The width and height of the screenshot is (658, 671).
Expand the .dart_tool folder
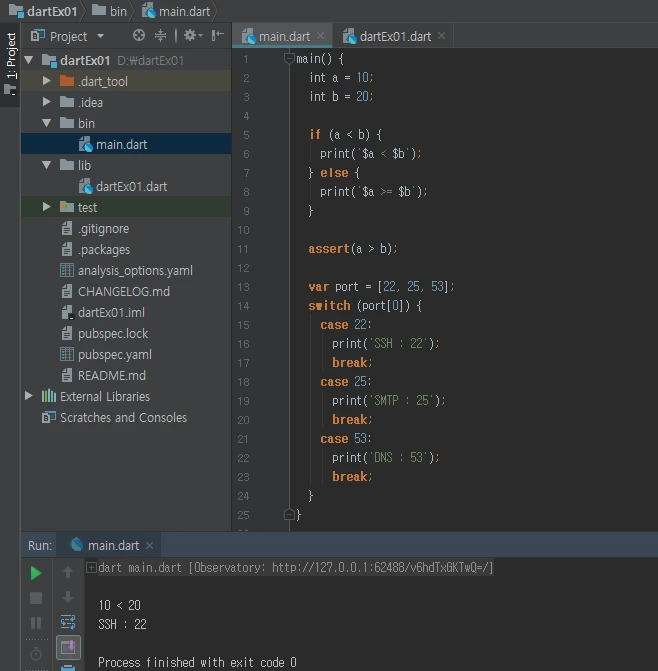coord(47,81)
